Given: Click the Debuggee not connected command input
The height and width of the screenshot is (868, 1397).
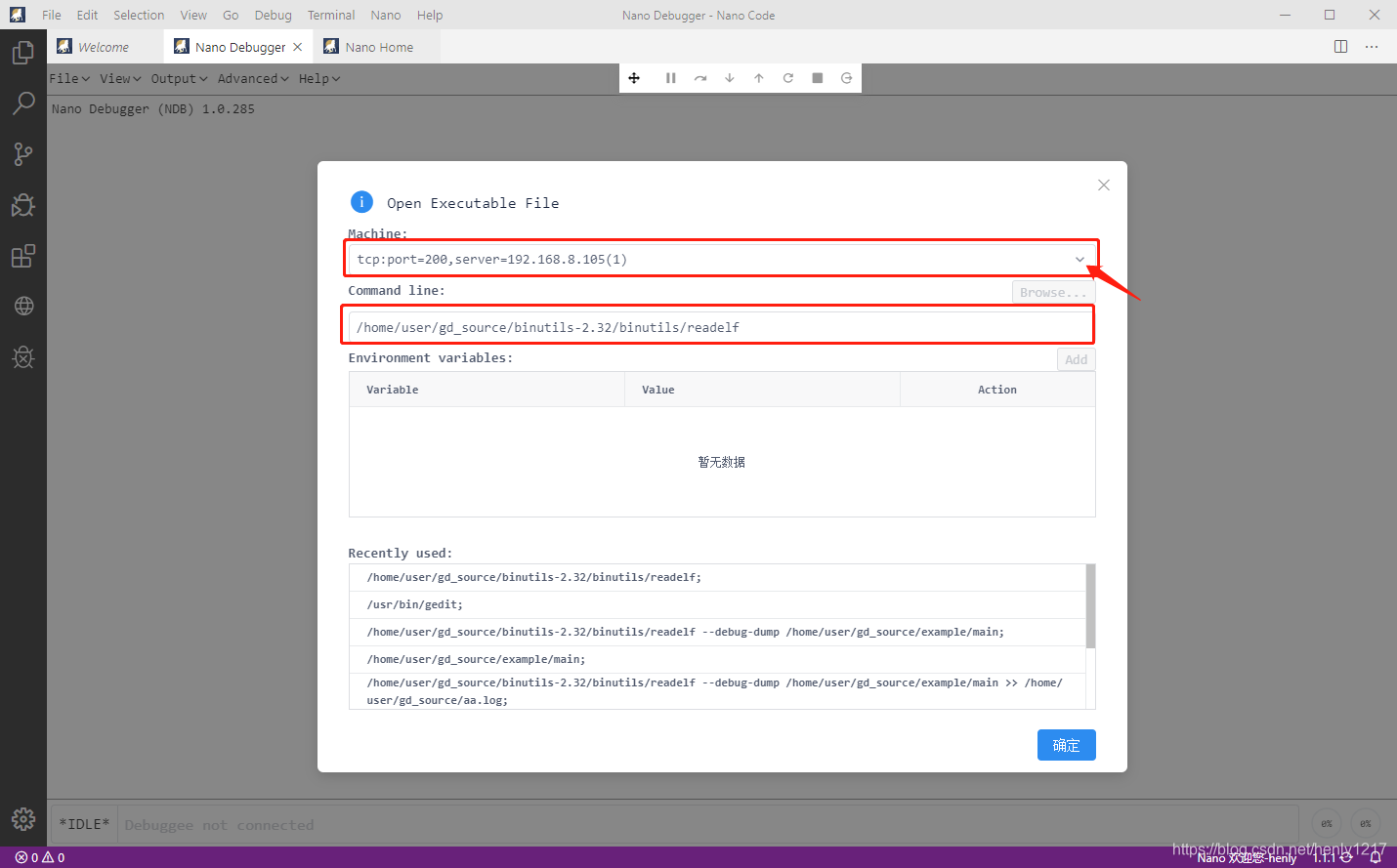Looking at the screenshot, I should [707, 825].
